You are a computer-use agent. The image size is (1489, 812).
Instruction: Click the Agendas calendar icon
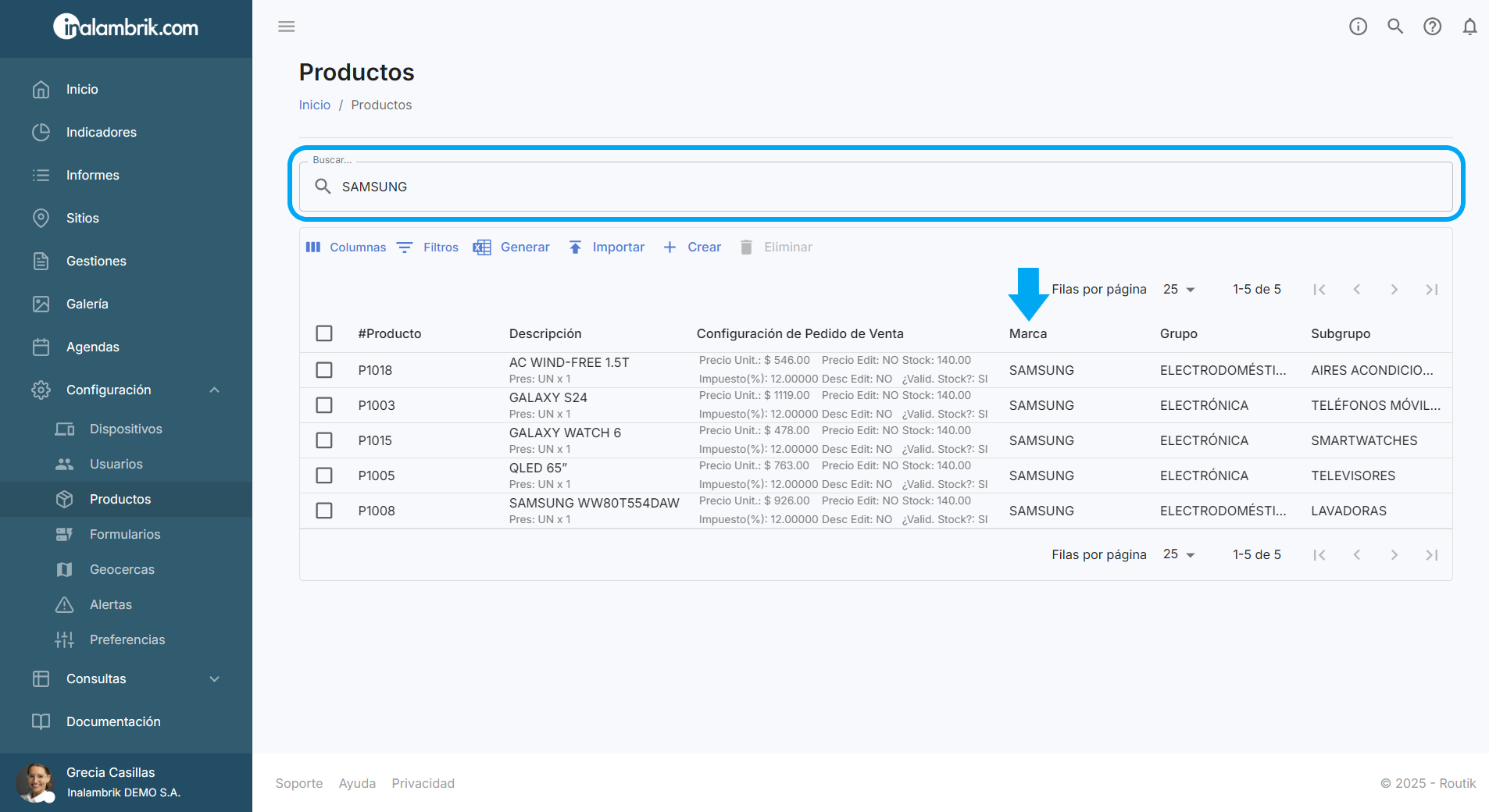[41, 347]
